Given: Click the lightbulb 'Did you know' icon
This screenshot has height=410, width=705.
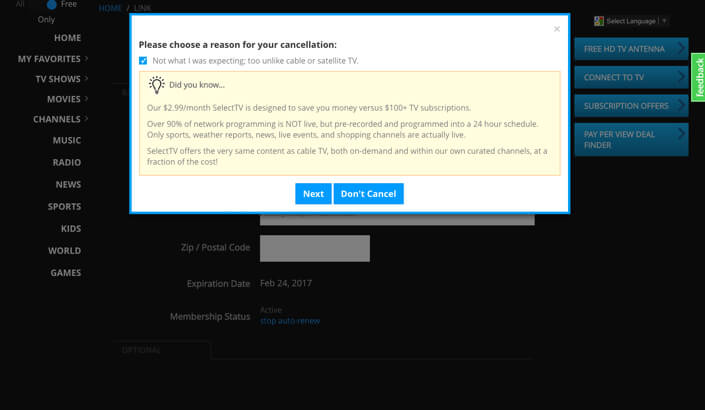Looking at the screenshot, I should [x=156, y=85].
